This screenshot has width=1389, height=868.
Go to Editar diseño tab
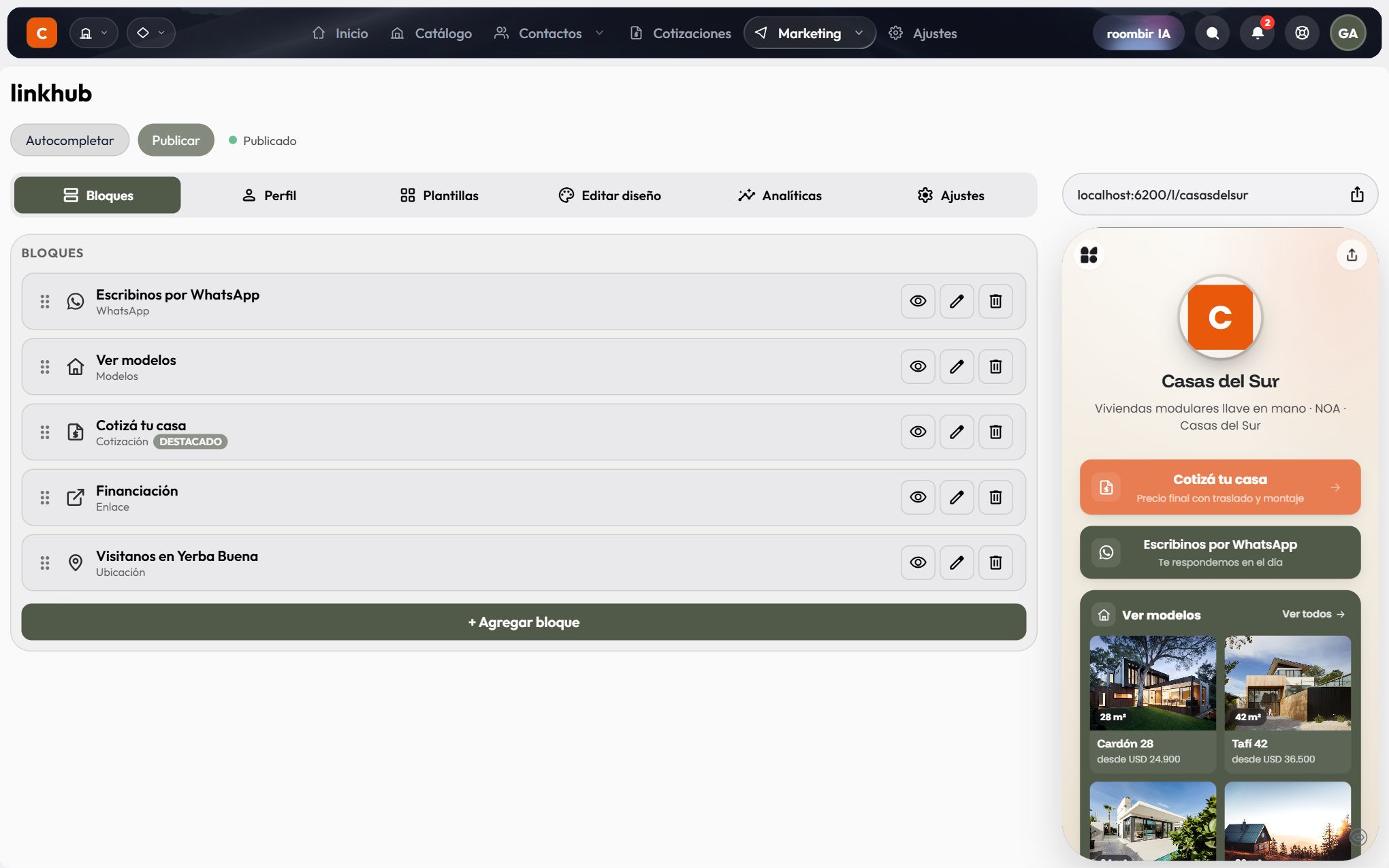609,195
